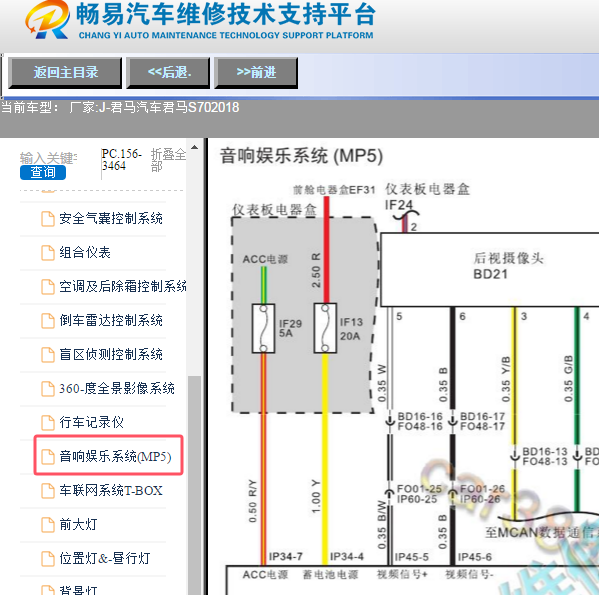Focus the 输入关键字 search input field
599x595 pixels.
pyautogui.click(x=49, y=157)
